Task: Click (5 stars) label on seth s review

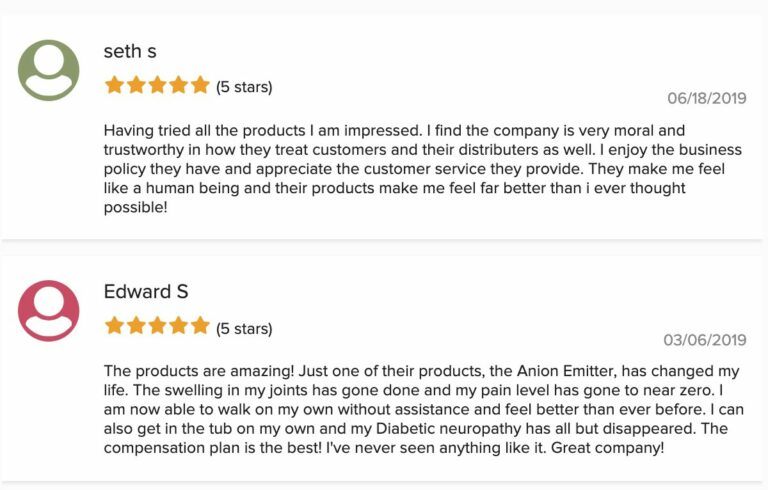Action: click(244, 87)
